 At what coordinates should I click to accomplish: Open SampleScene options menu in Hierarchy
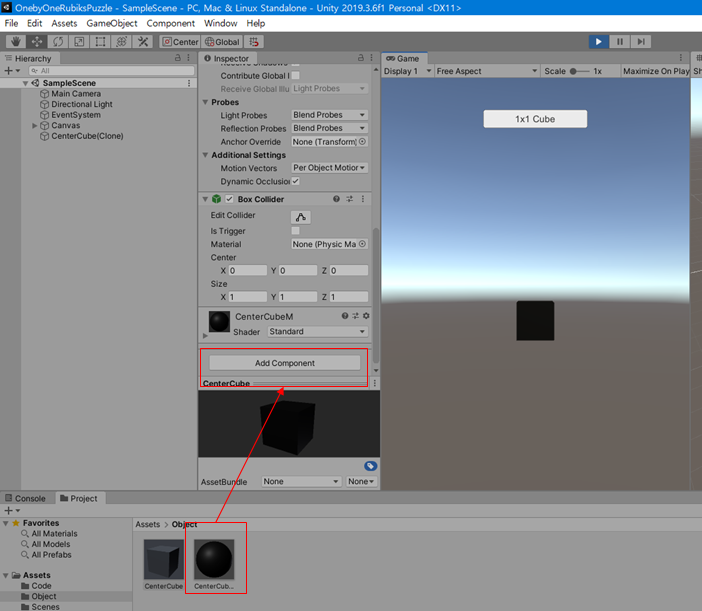point(189,83)
